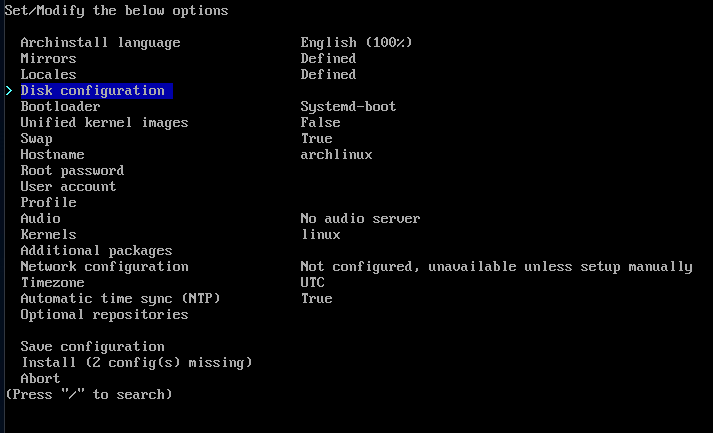Click Save configuration
Viewport: 713px width, 433px height.
point(93,347)
